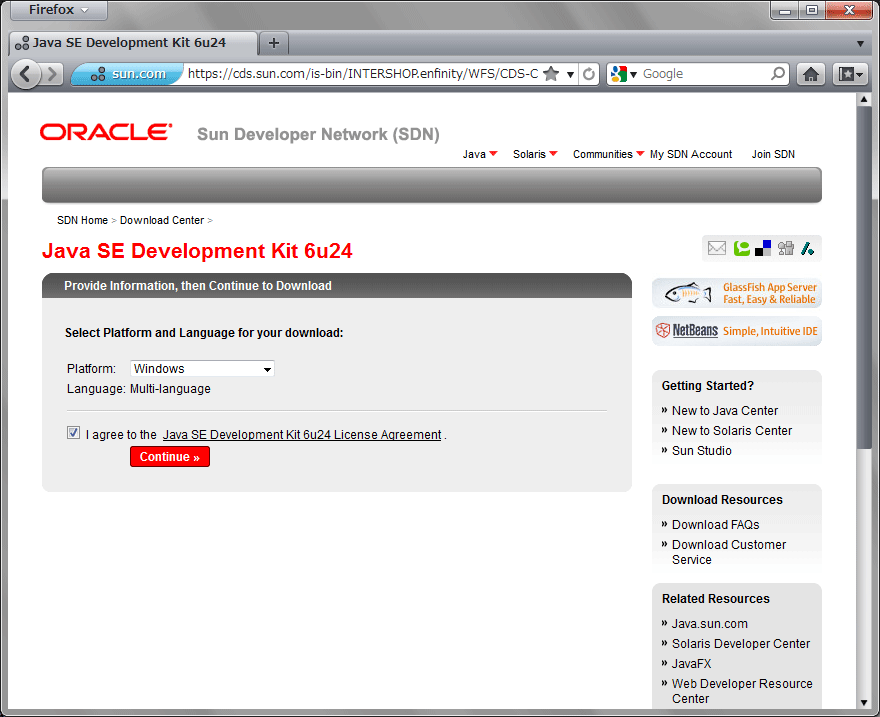
Task: Share page via email envelope icon
Action: [x=717, y=248]
